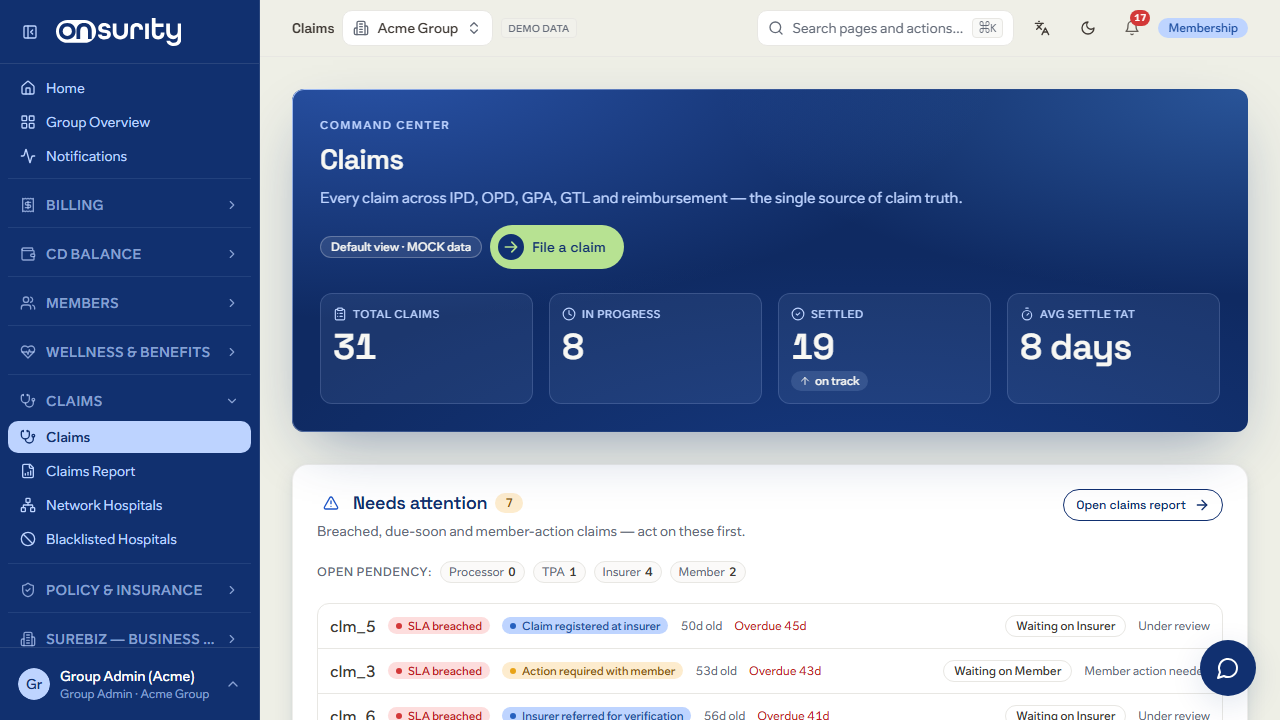This screenshot has width=1280, height=720.
Task: Open the chat bubble widget
Action: [x=1227, y=668]
